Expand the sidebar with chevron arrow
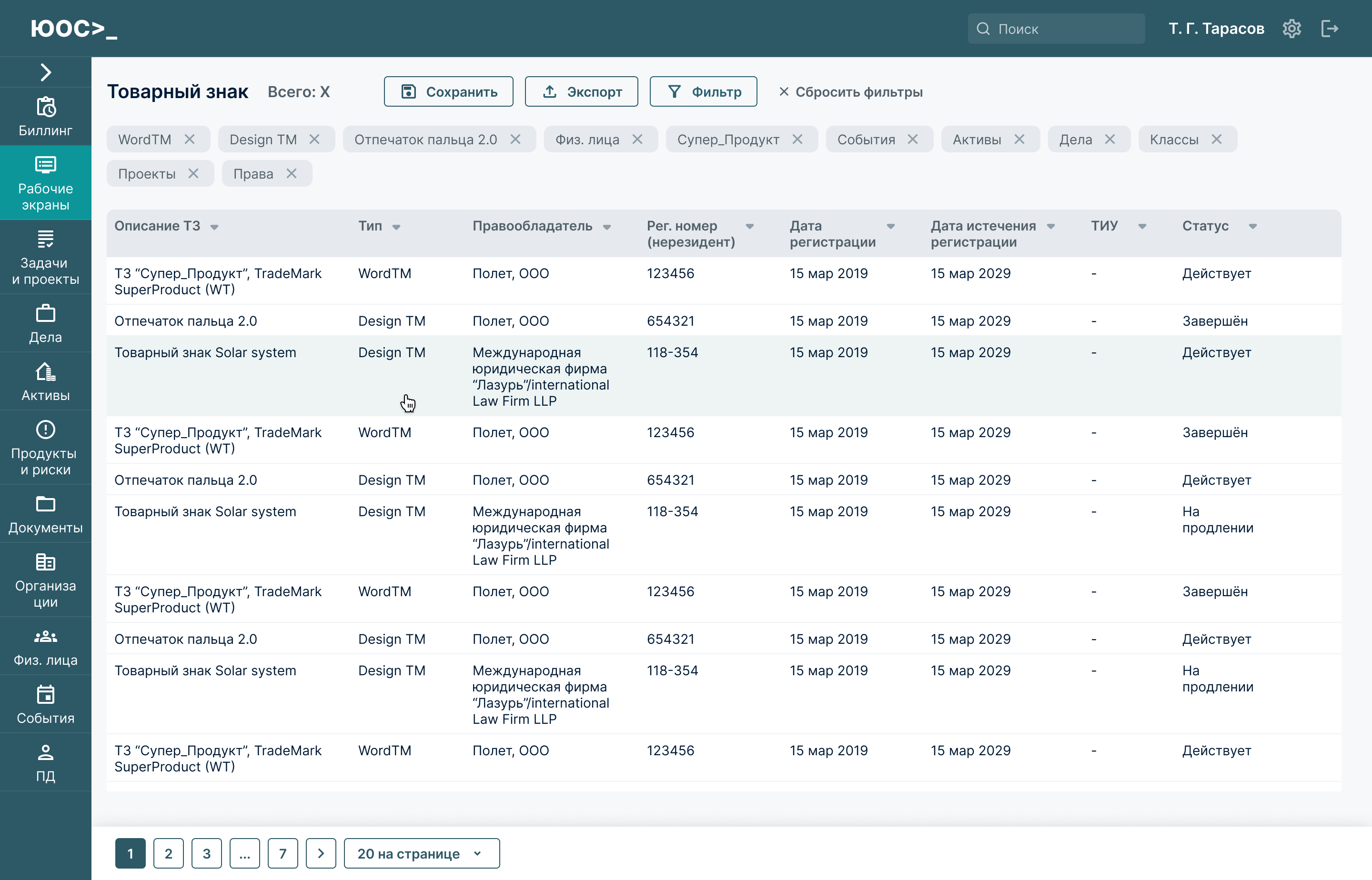The image size is (1372, 880). (x=45, y=72)
